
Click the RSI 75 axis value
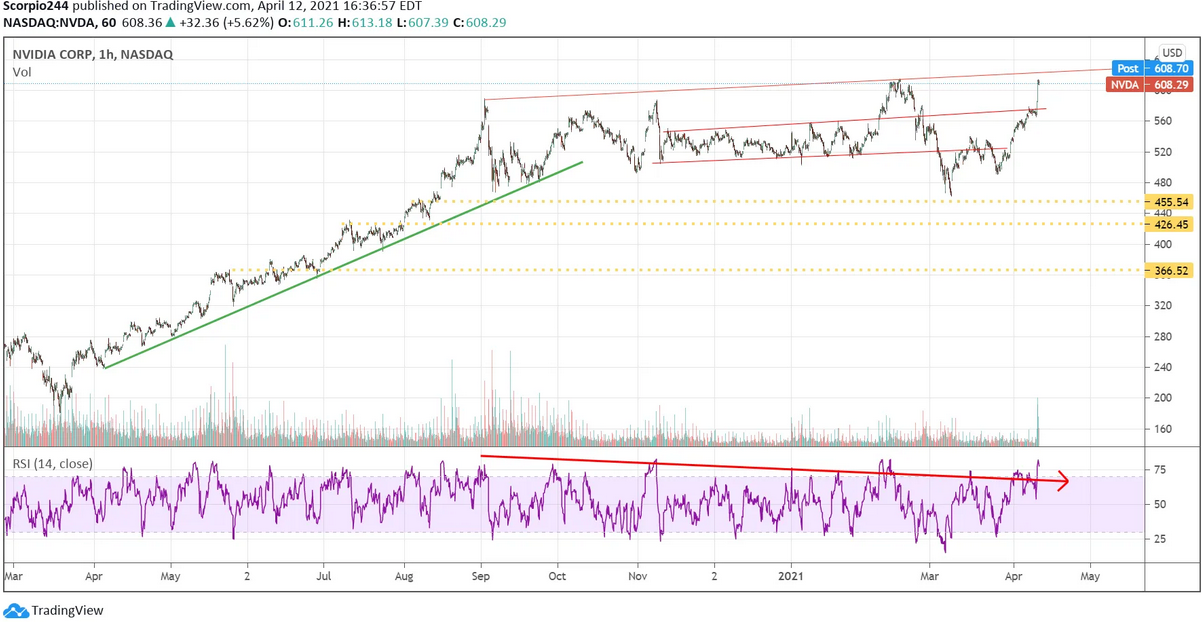(1160, 470)
